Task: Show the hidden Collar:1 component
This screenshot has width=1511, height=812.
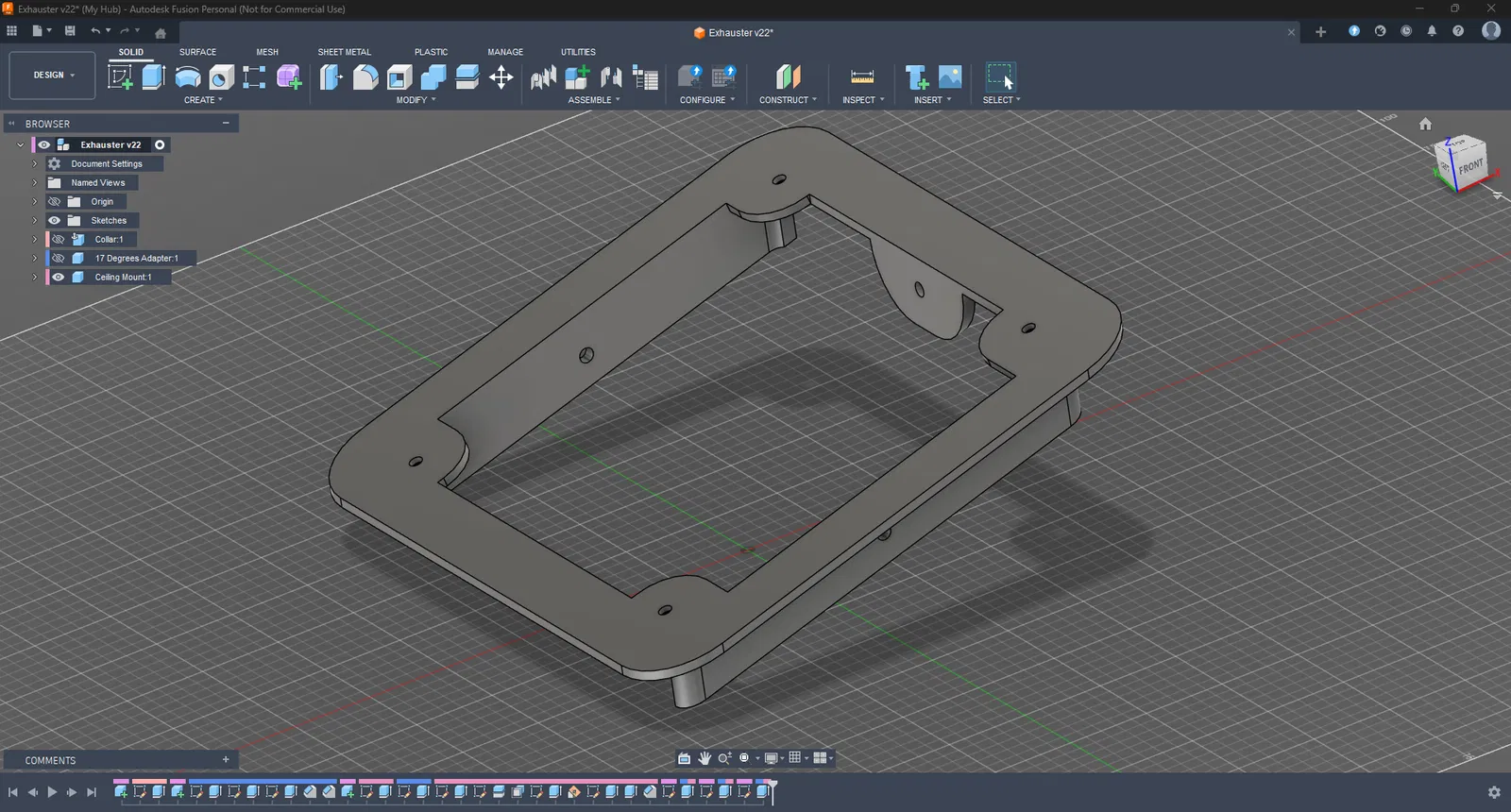Action: pyautogui.click(x=59, y=240)
